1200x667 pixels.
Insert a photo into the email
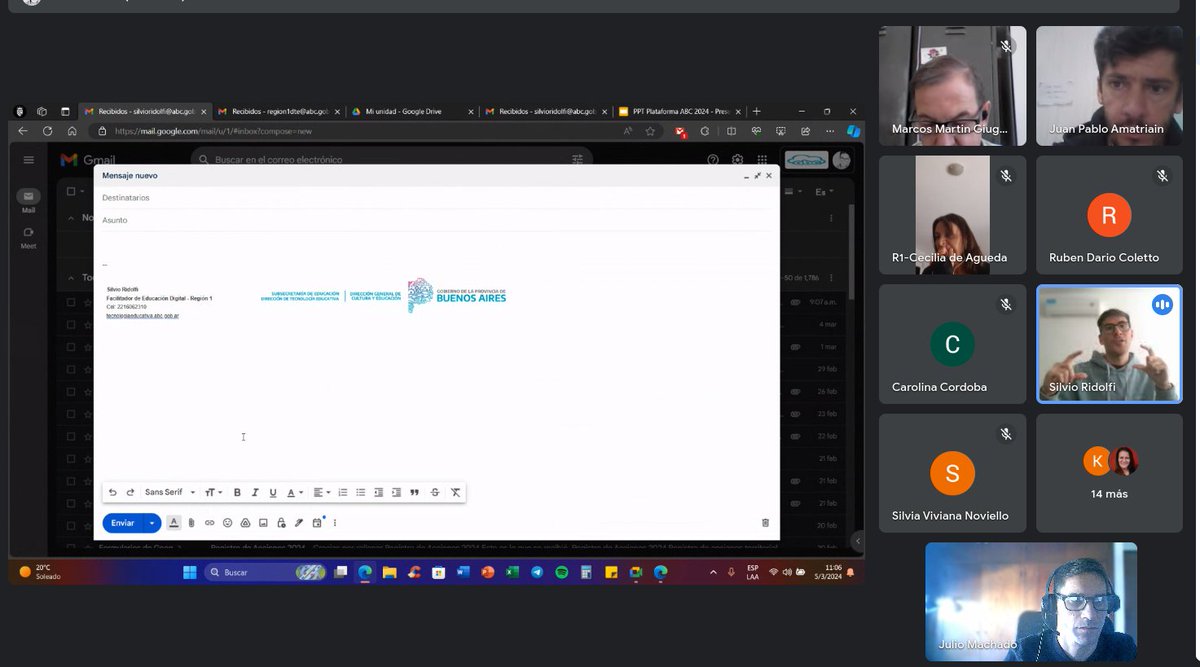pos(263,522)
